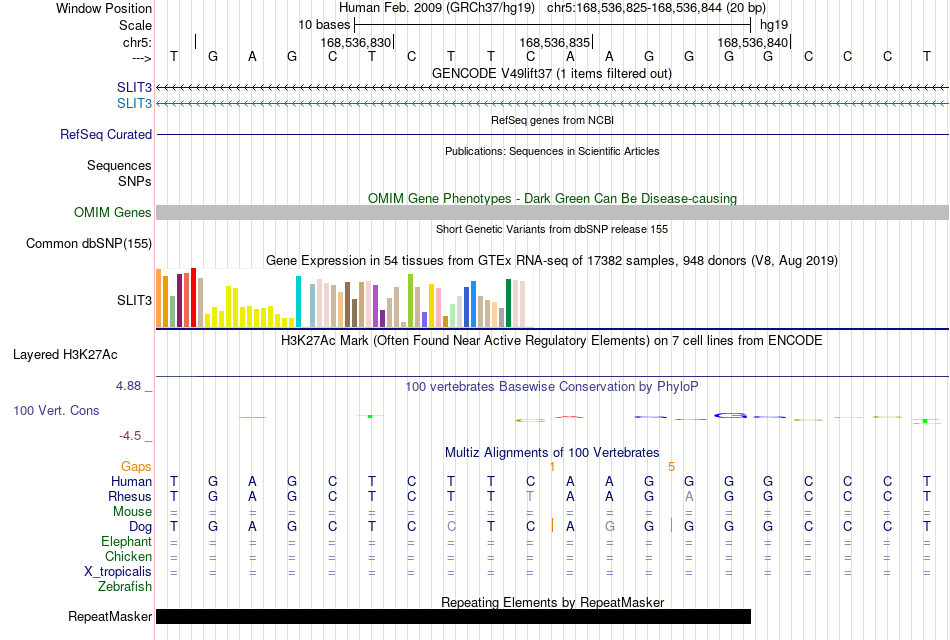The width and height of the screenshot is (950, 640).
Task: Select the OMIM Genes gray bar
Action: click(x=553, y=212)
